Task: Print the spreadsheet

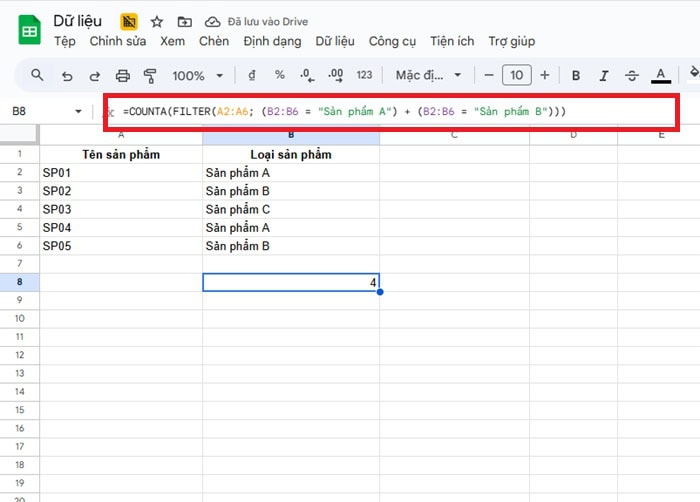Action: click(x=123, y=75)
